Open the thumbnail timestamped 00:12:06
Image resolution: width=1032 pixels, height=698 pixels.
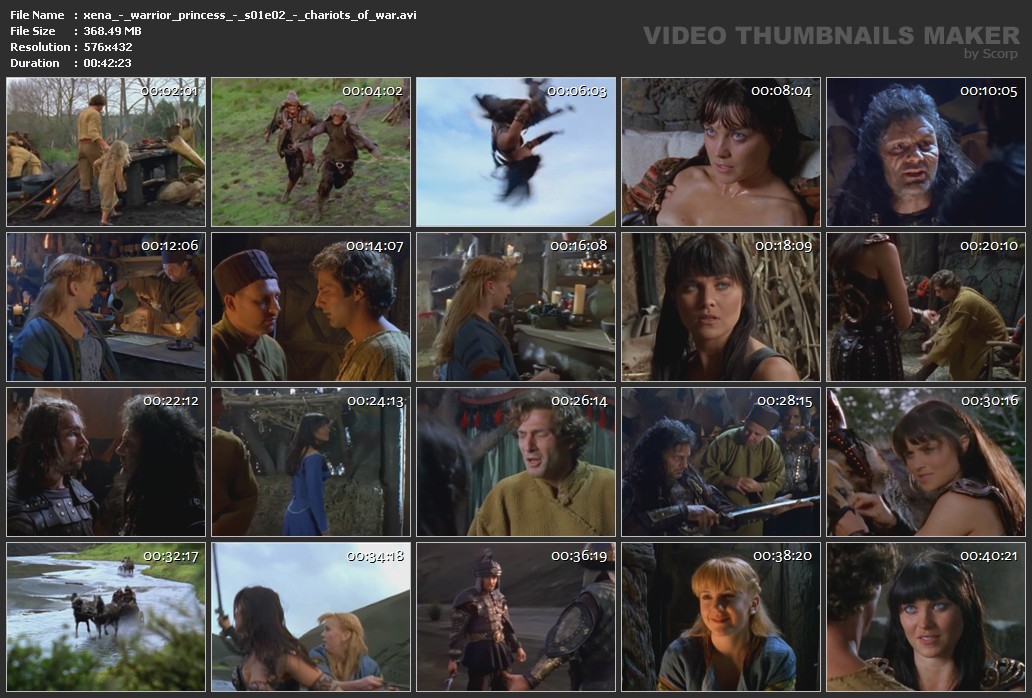(x=106, y=307)
